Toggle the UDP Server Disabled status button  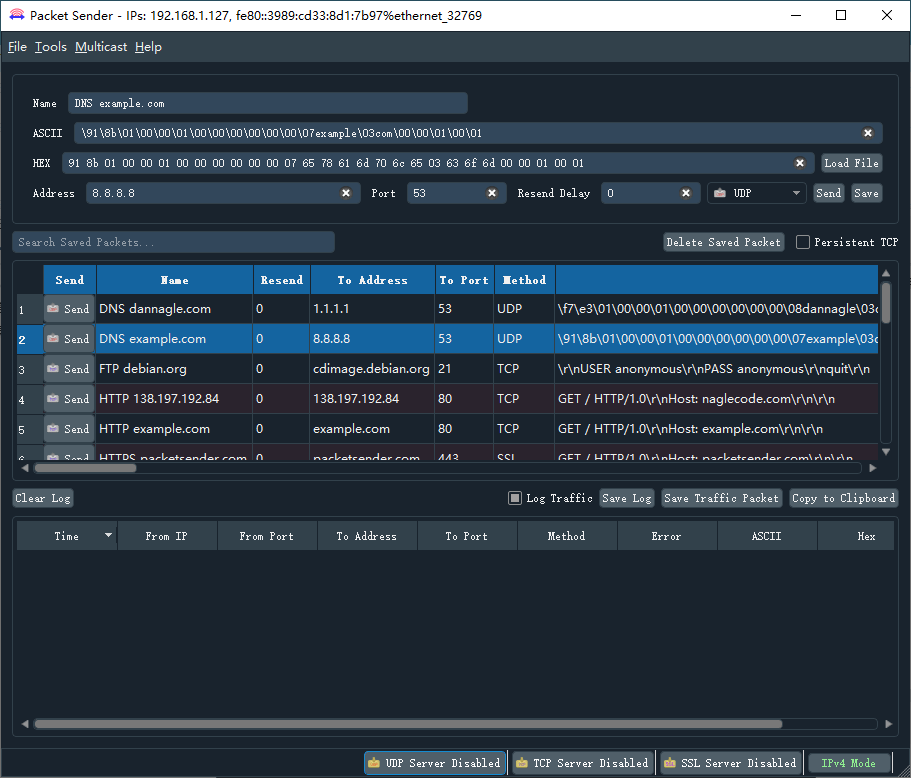click(434, 763)
